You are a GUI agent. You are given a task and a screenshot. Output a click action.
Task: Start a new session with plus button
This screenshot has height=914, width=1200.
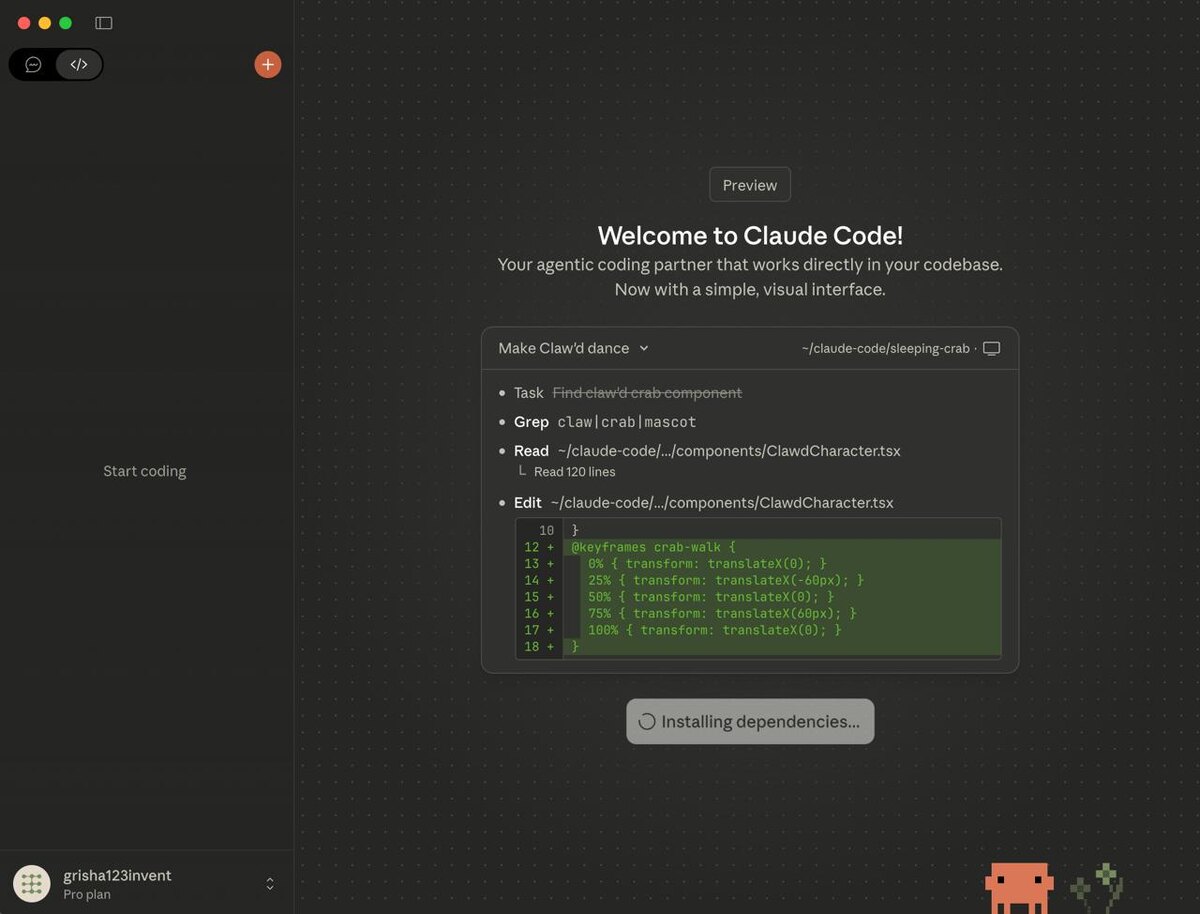pos(267,65)
